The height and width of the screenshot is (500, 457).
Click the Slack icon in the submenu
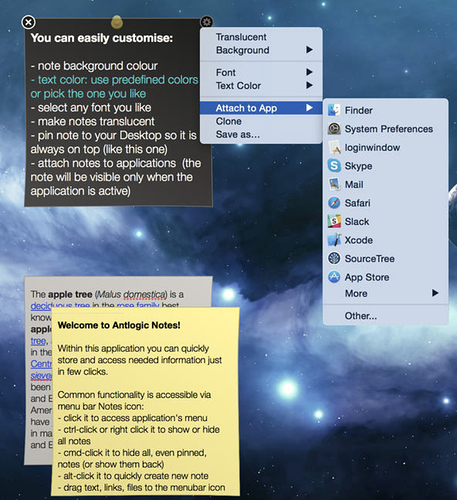coord(334,221)
